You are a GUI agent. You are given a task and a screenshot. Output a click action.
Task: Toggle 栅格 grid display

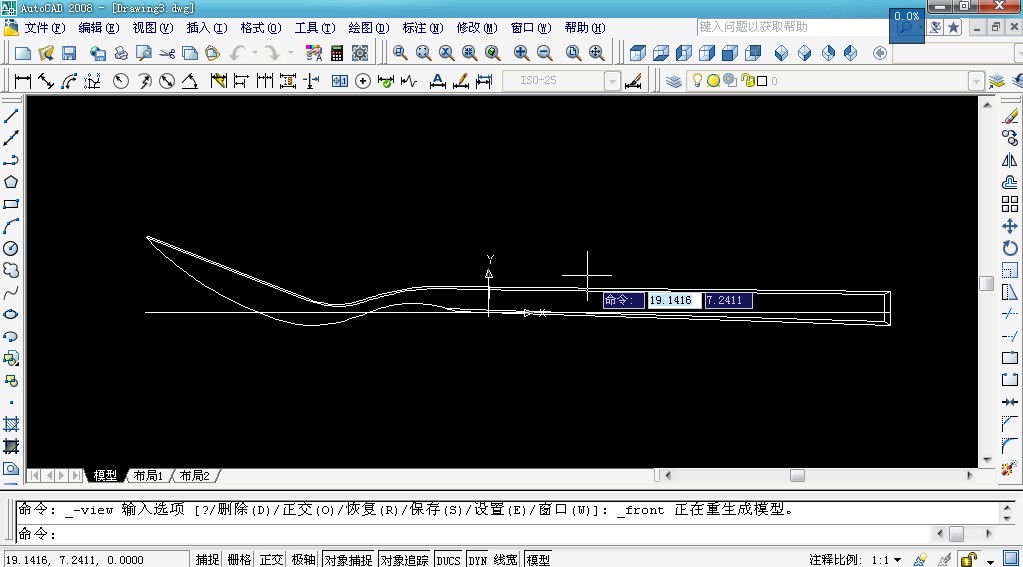click(x=239, y=559)
